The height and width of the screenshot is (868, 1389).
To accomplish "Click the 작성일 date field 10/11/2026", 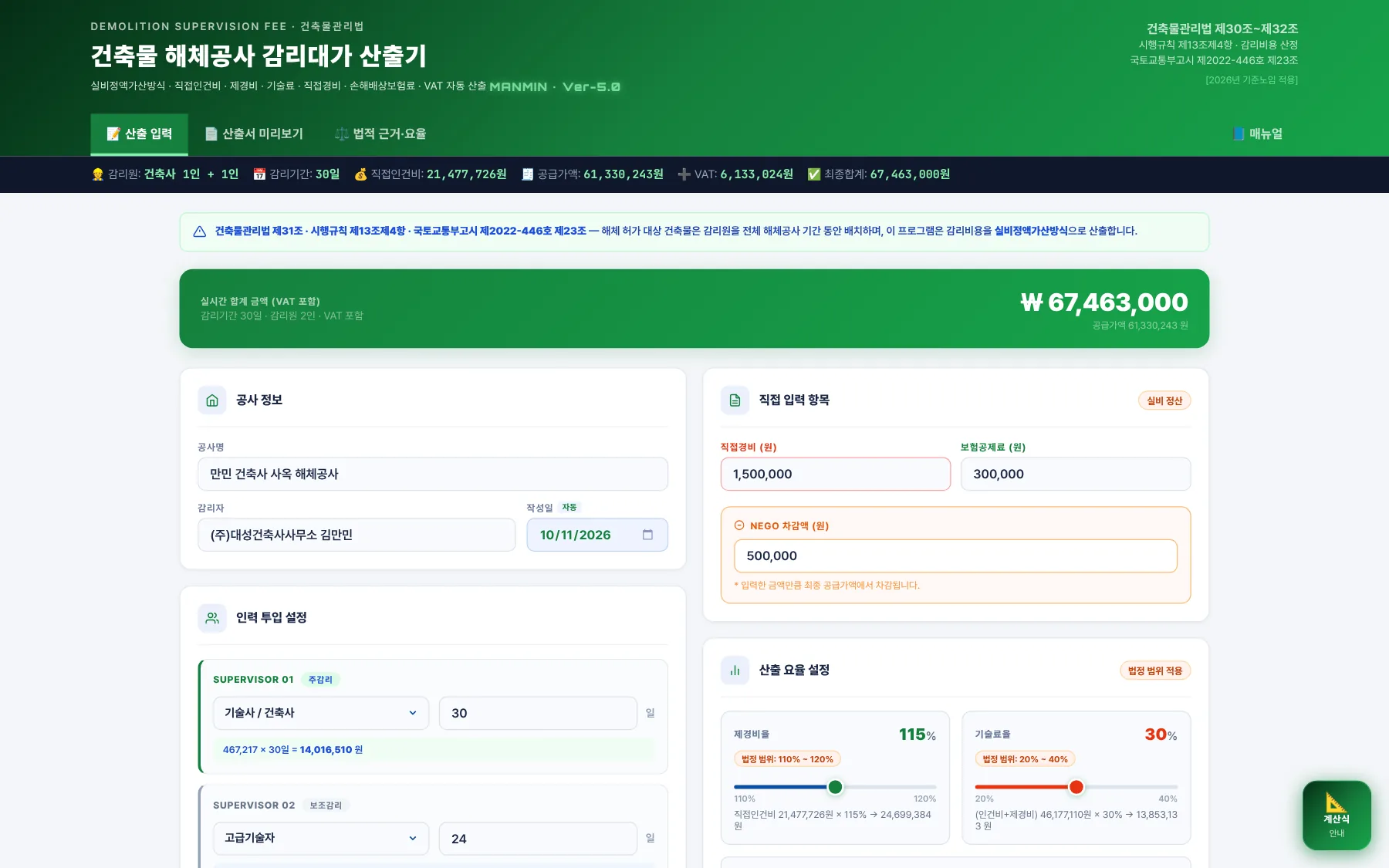I will click(x=597, y=535).
